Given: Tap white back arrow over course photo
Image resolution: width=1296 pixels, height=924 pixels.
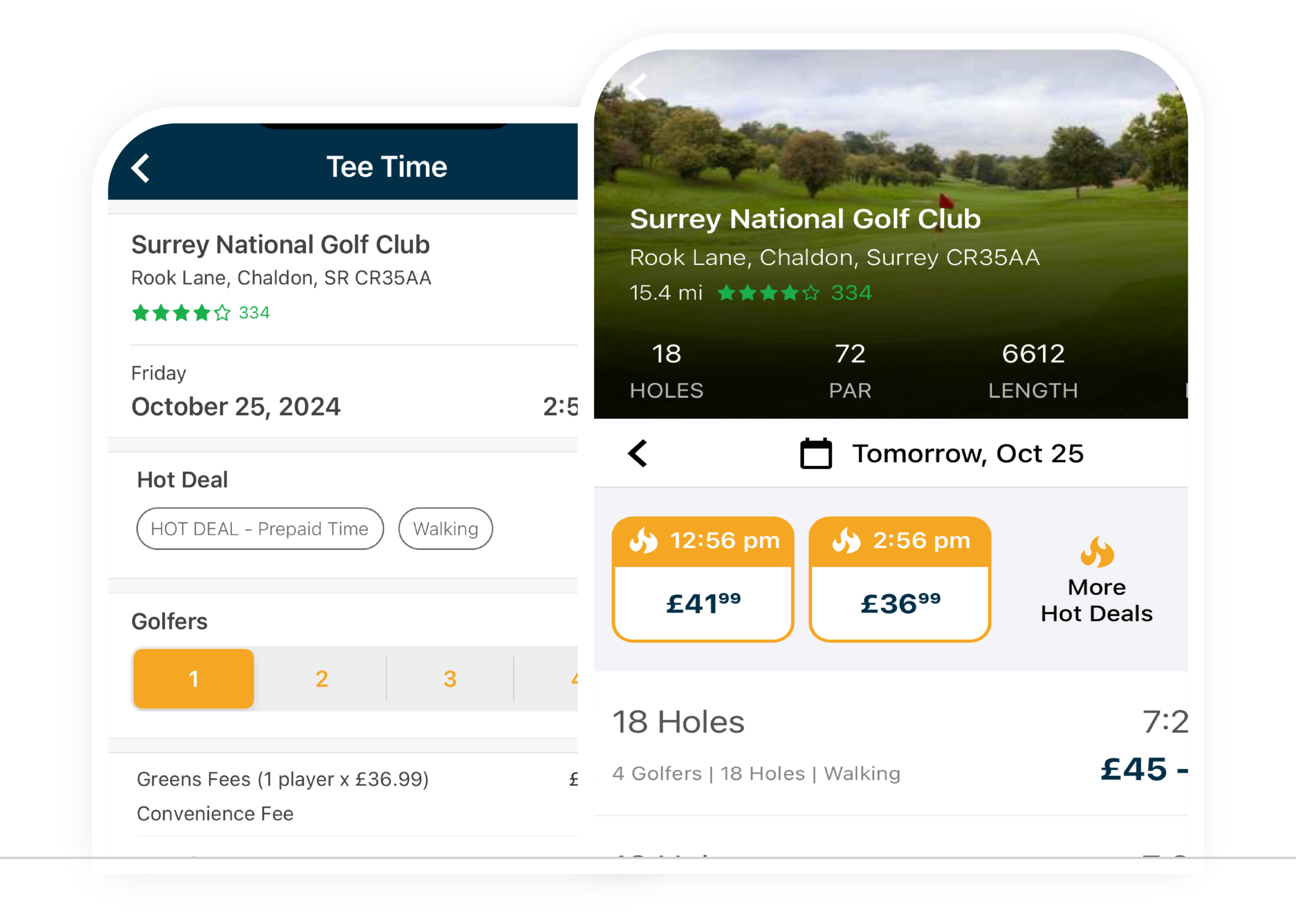Looking at the screenshot, I should pos(638,88).
